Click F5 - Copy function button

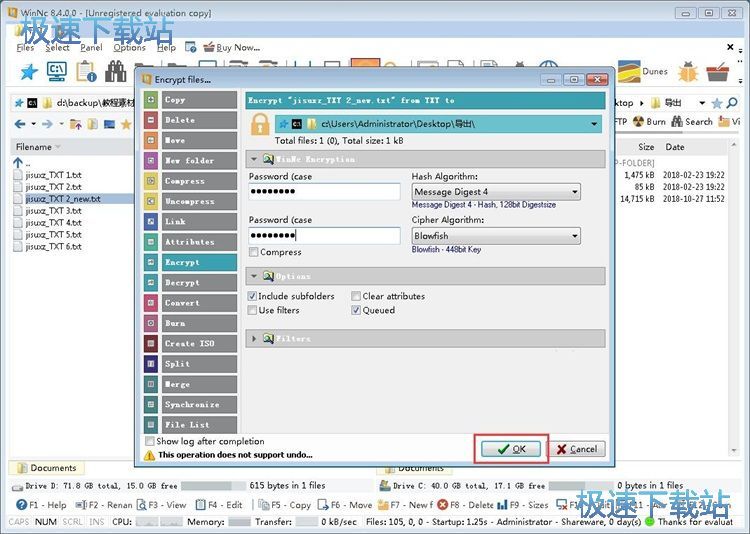click(285, 505)
